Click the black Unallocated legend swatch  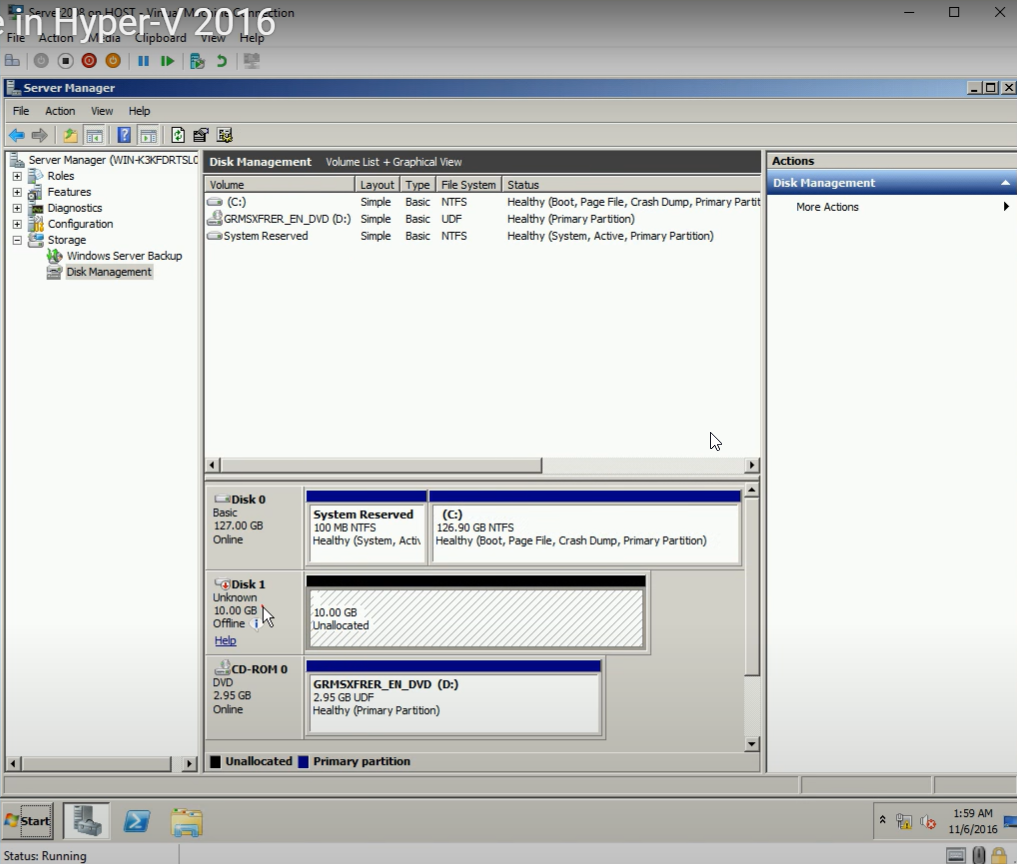[215, 762]
